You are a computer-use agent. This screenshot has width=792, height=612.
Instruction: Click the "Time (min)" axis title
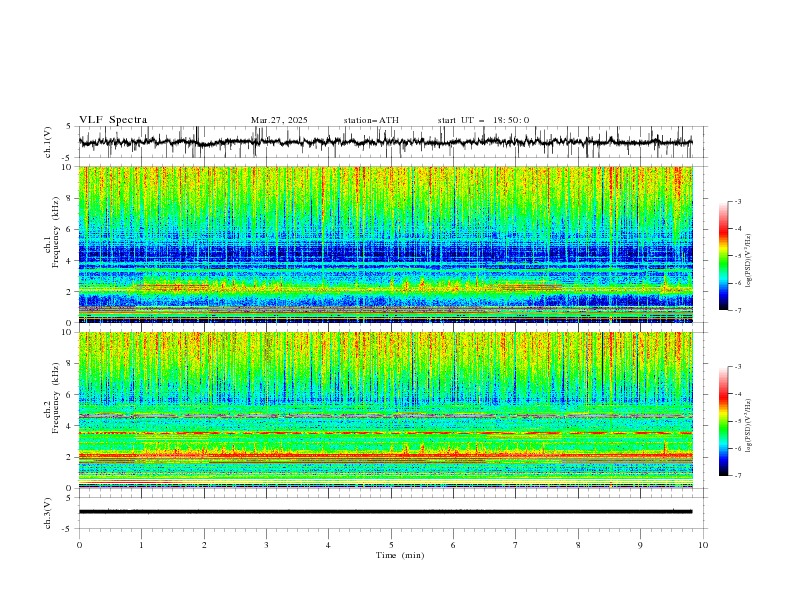pyautogui.click(x=400, y=555)
